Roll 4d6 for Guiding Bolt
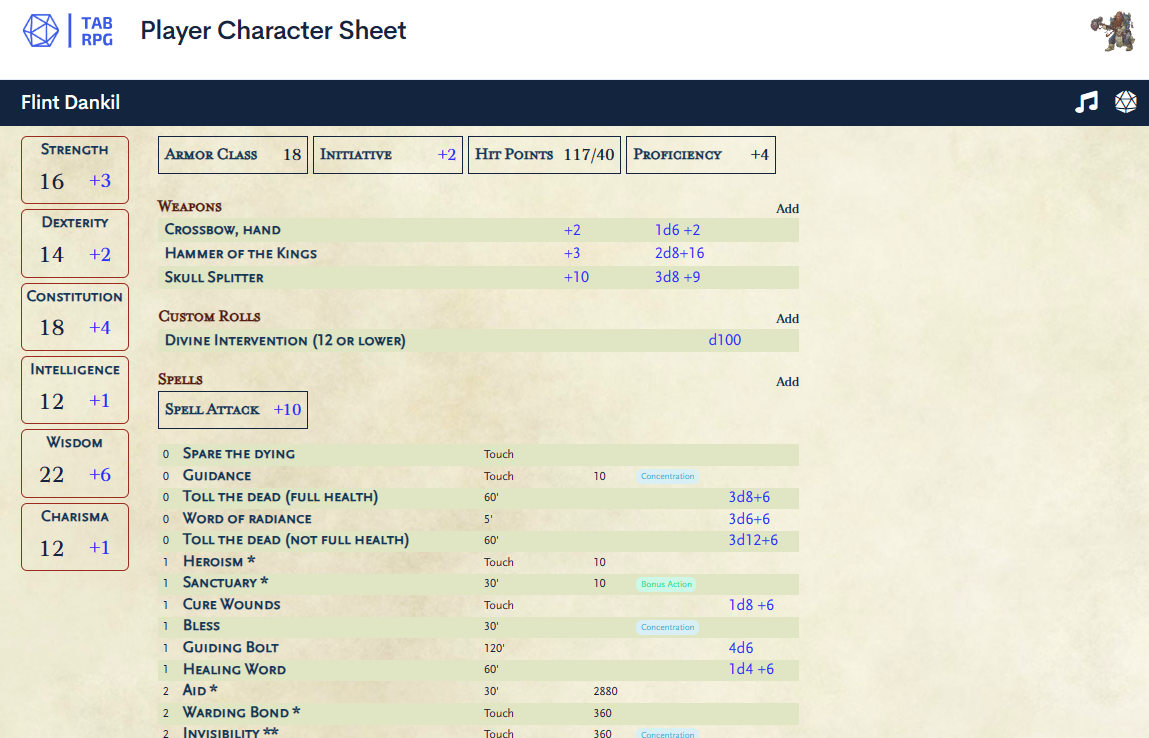The width and height of the screenshot is (1149, 738). pos(741,648)
